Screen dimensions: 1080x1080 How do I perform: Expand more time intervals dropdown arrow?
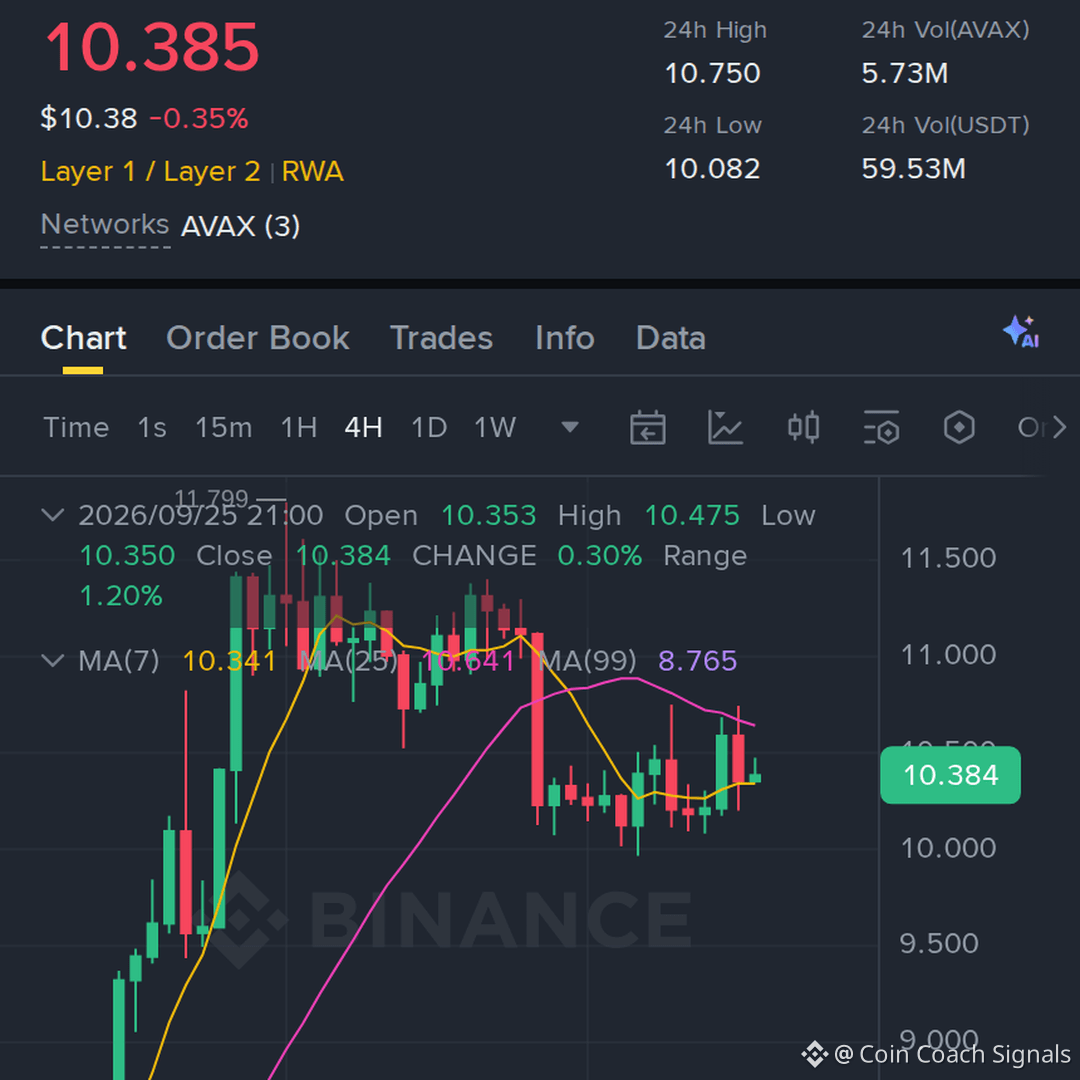click(570, 428)
